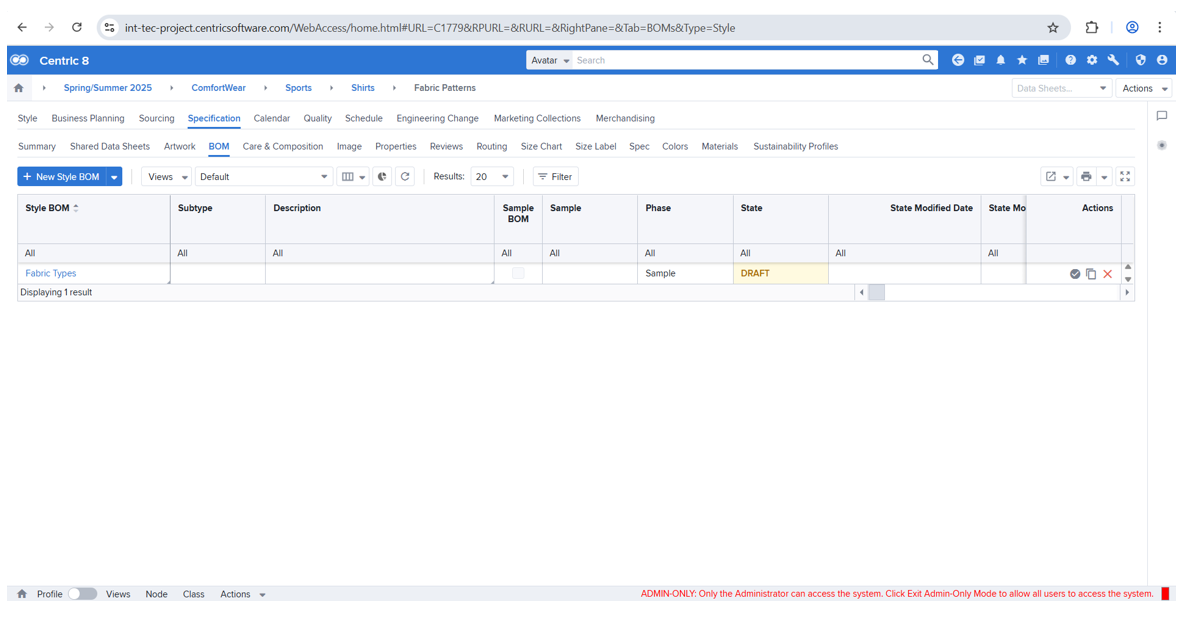The image size is (1192, 617).
Task: Open the column chooser dropdown
Action: point(353,176)
